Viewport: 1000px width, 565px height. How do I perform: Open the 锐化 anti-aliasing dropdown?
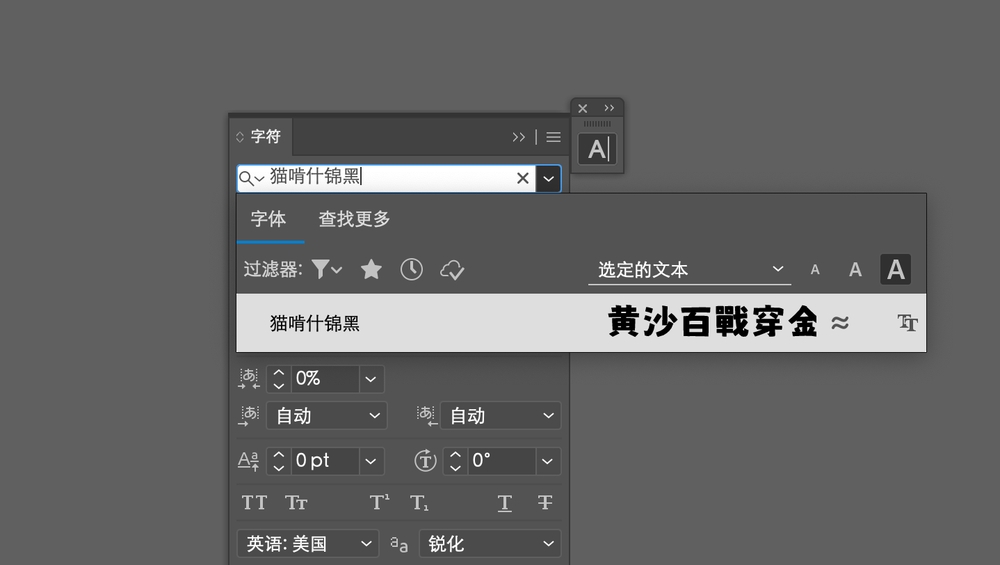click(x=490, y=543)
